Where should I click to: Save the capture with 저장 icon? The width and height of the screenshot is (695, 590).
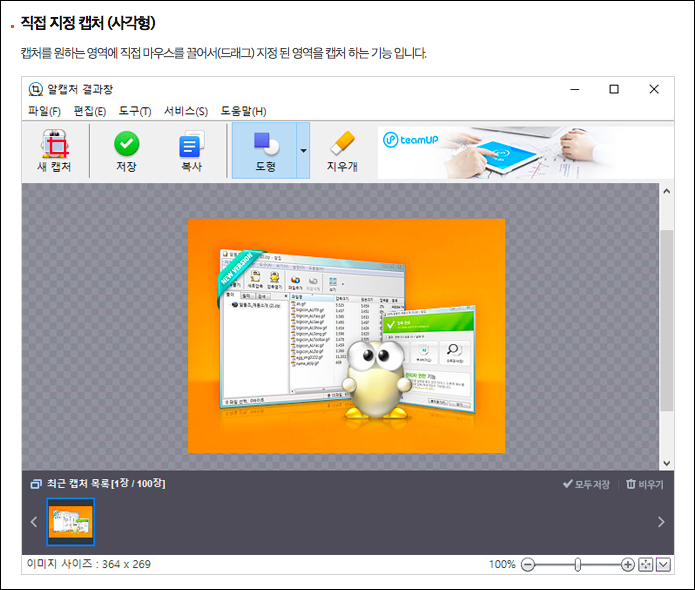pos(126,151)
